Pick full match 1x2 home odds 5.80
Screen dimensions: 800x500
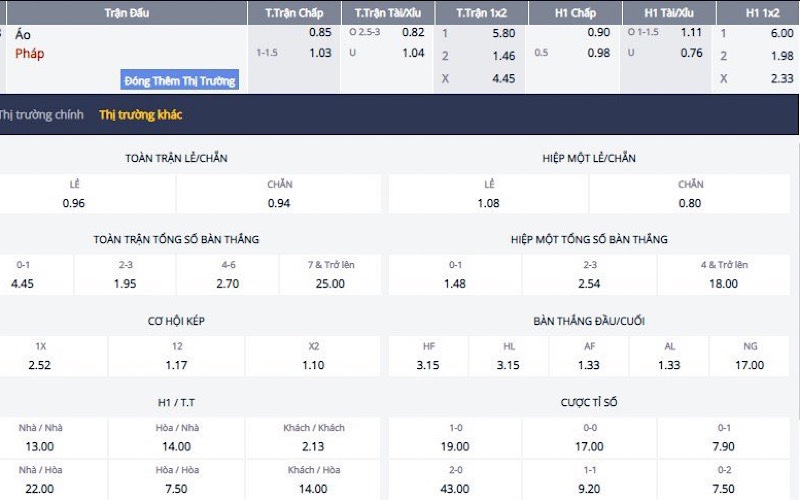point(503,33)
